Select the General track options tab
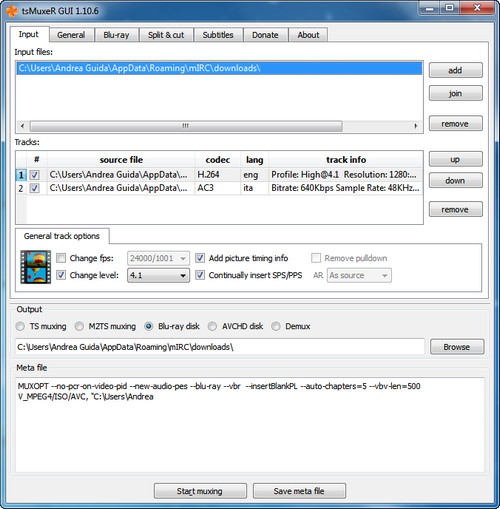The height and width of the screenshot is (509, 500). (62, 236)
